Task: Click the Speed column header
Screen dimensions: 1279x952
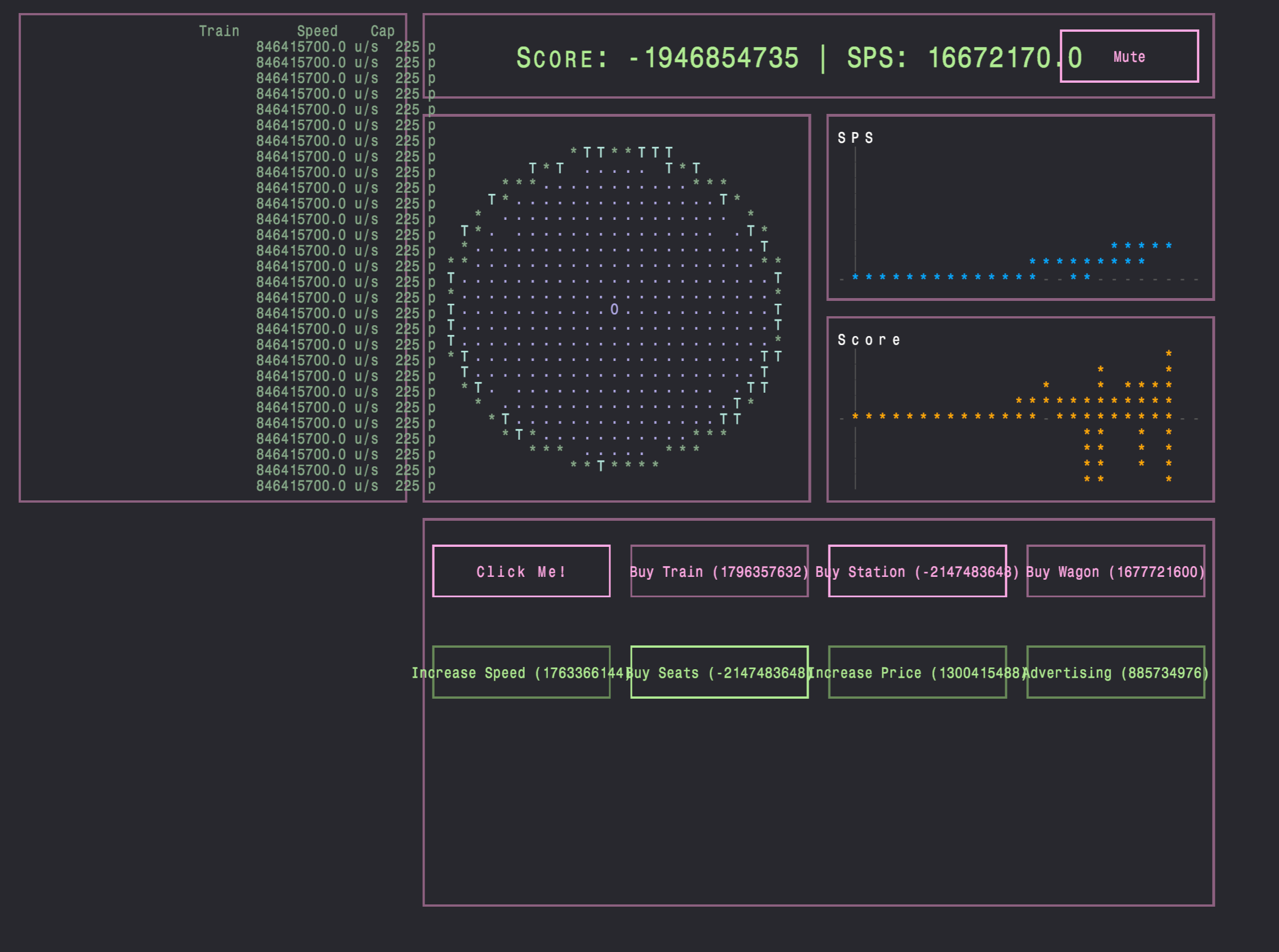Action: pyautogui.click(x=317, y=31)
